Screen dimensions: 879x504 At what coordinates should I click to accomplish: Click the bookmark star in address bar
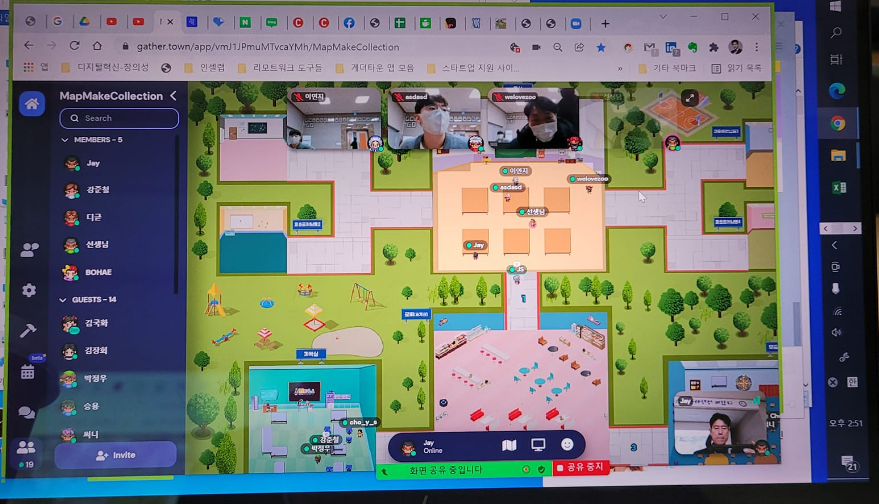click(601, 48)
